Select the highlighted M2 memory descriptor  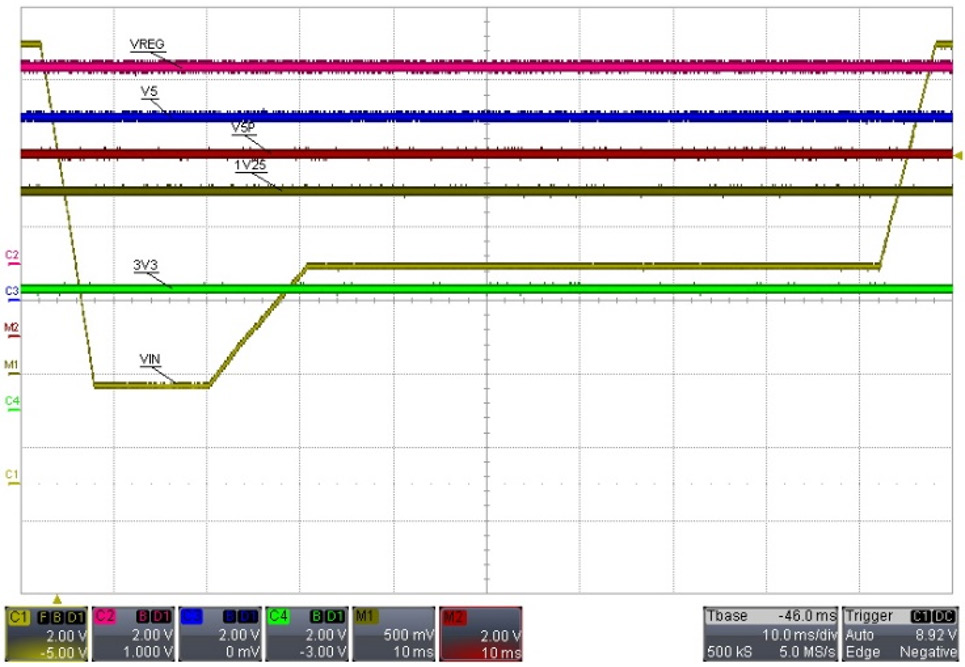point(481,634)
